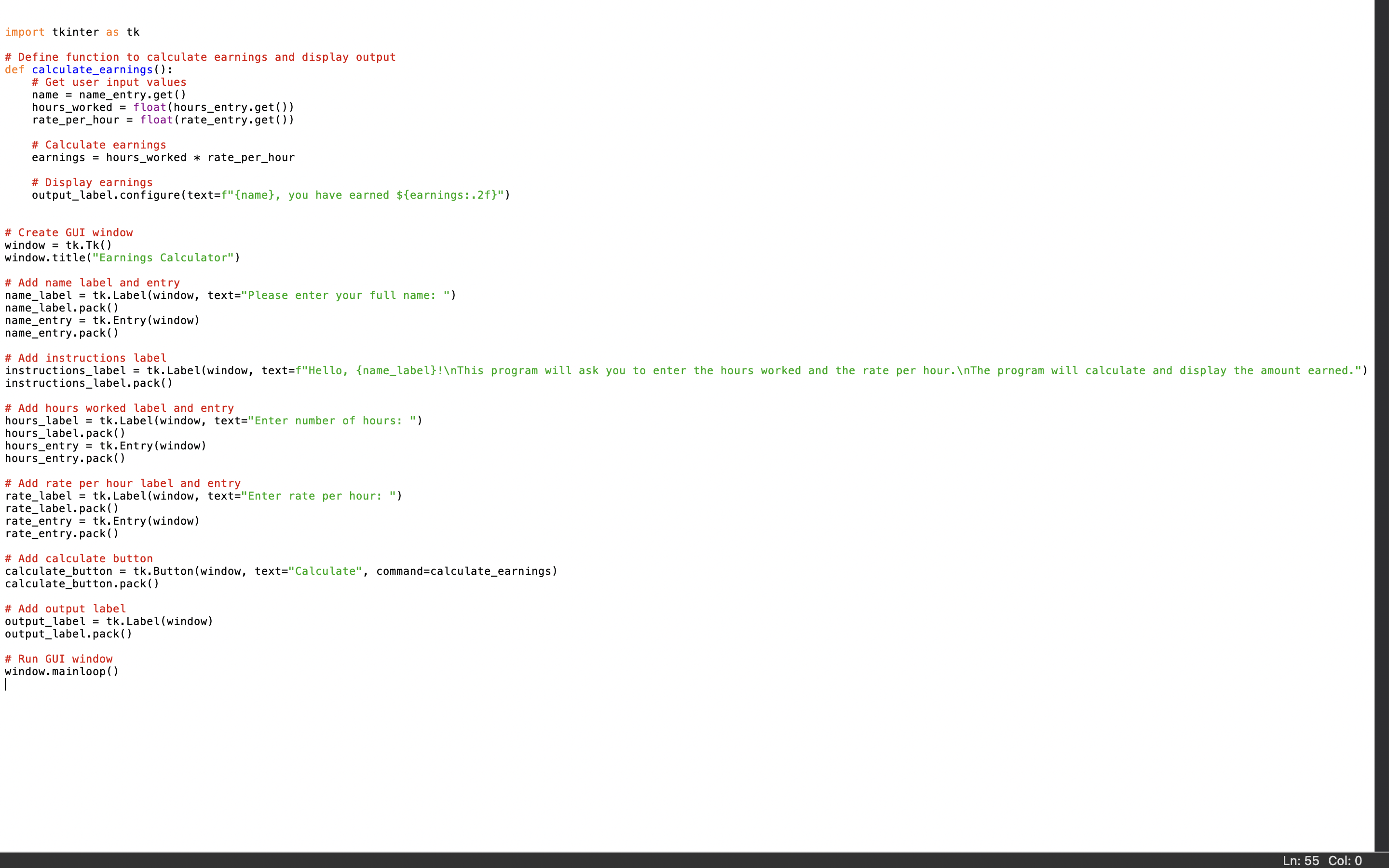The height and width of the screenshot is (868, 1389).
Task: Click the vertical scrollbar on the right edge
Action: tap(1381, 425)
